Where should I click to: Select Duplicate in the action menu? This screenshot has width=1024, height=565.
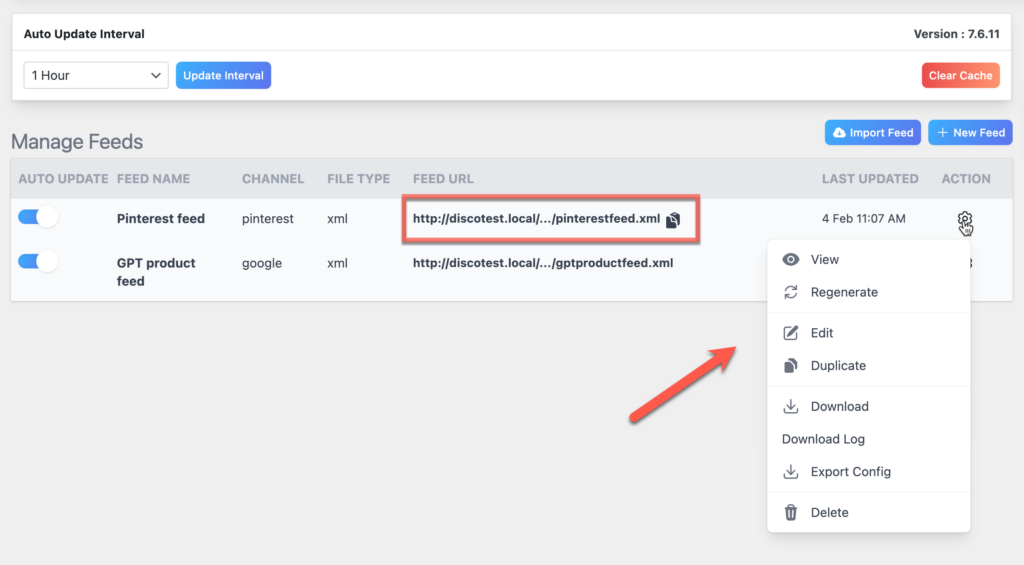coord(868,365)
